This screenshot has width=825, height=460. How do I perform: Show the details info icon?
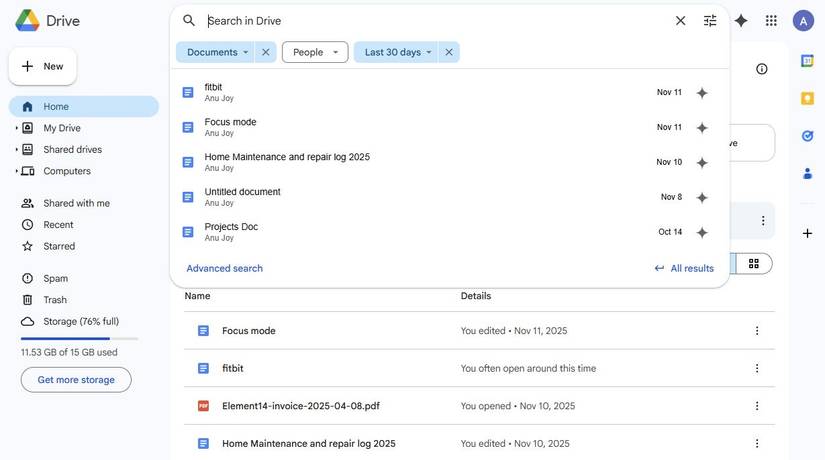pos(761,69)
